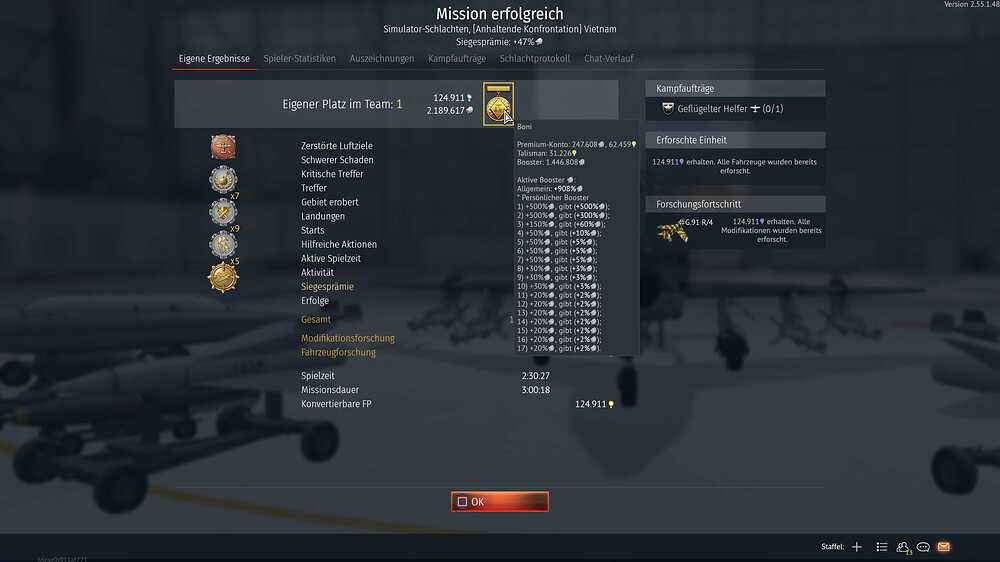Expand the Gesamt total row

tap(316, 320)
